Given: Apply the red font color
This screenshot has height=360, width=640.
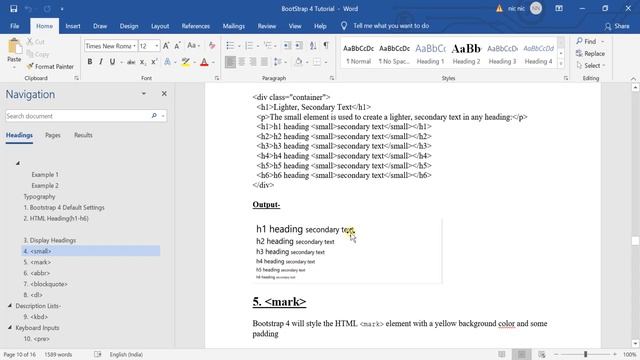Looking at the screenshot, I should [x=204, y=62].
